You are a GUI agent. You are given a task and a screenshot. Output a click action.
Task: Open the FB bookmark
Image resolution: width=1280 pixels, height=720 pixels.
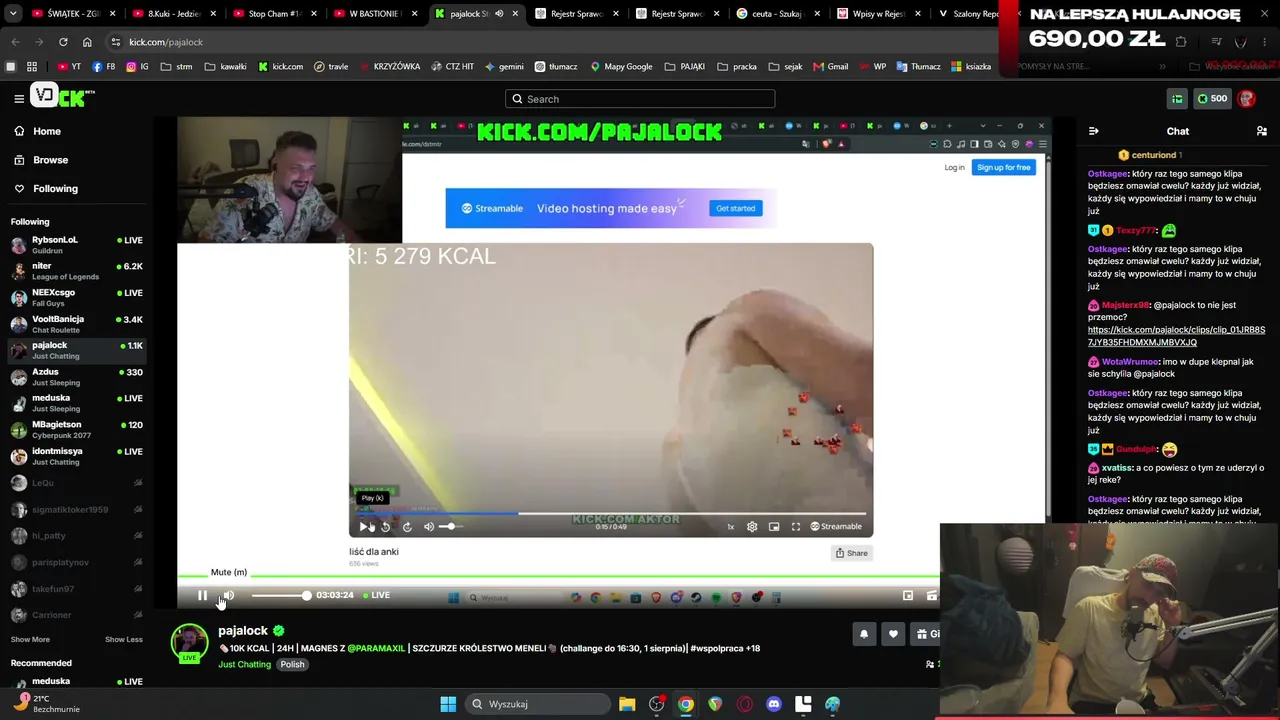click(104, 67)
